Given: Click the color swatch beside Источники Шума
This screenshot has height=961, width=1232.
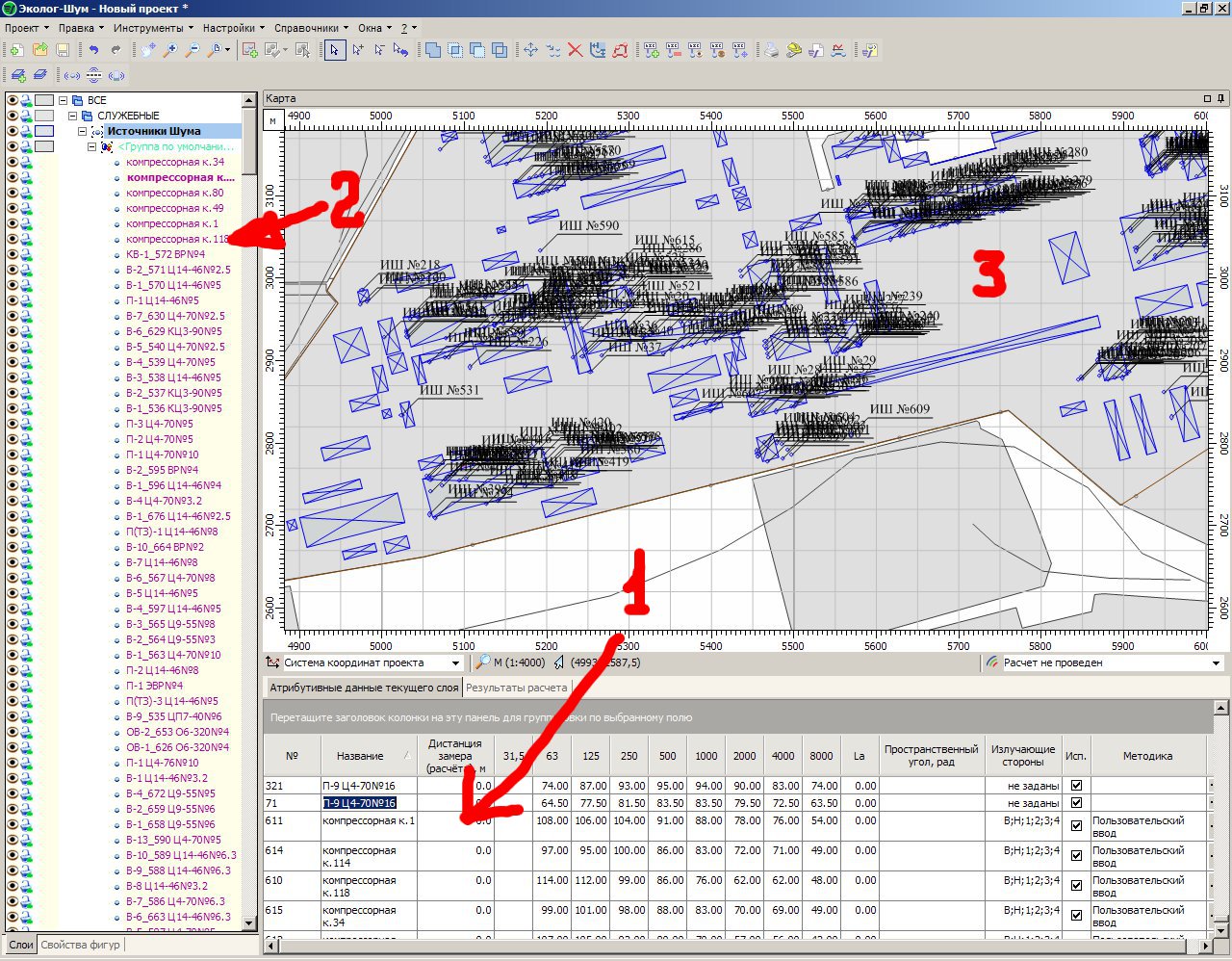Looking at the screenshot, I should click(x=44, y=131).
